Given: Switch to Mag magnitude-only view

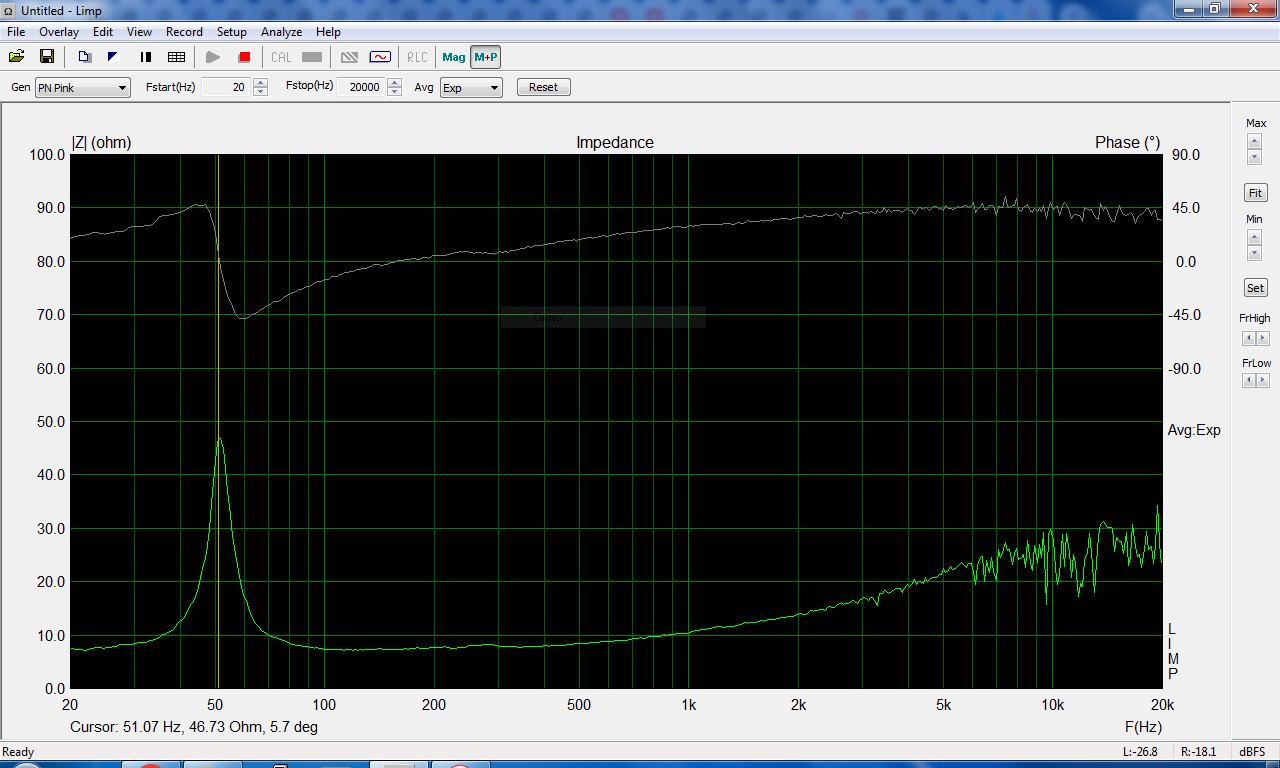Looking at the screenshot, I should [454, 57].
